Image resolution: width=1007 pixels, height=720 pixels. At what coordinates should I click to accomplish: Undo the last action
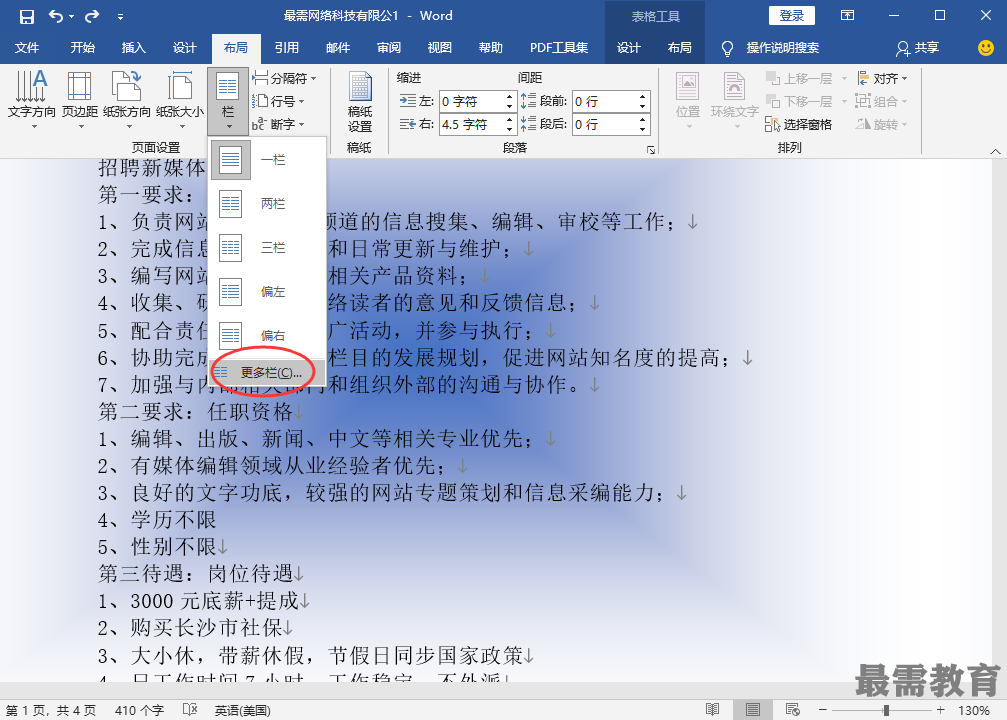click(x=57, y=16)
